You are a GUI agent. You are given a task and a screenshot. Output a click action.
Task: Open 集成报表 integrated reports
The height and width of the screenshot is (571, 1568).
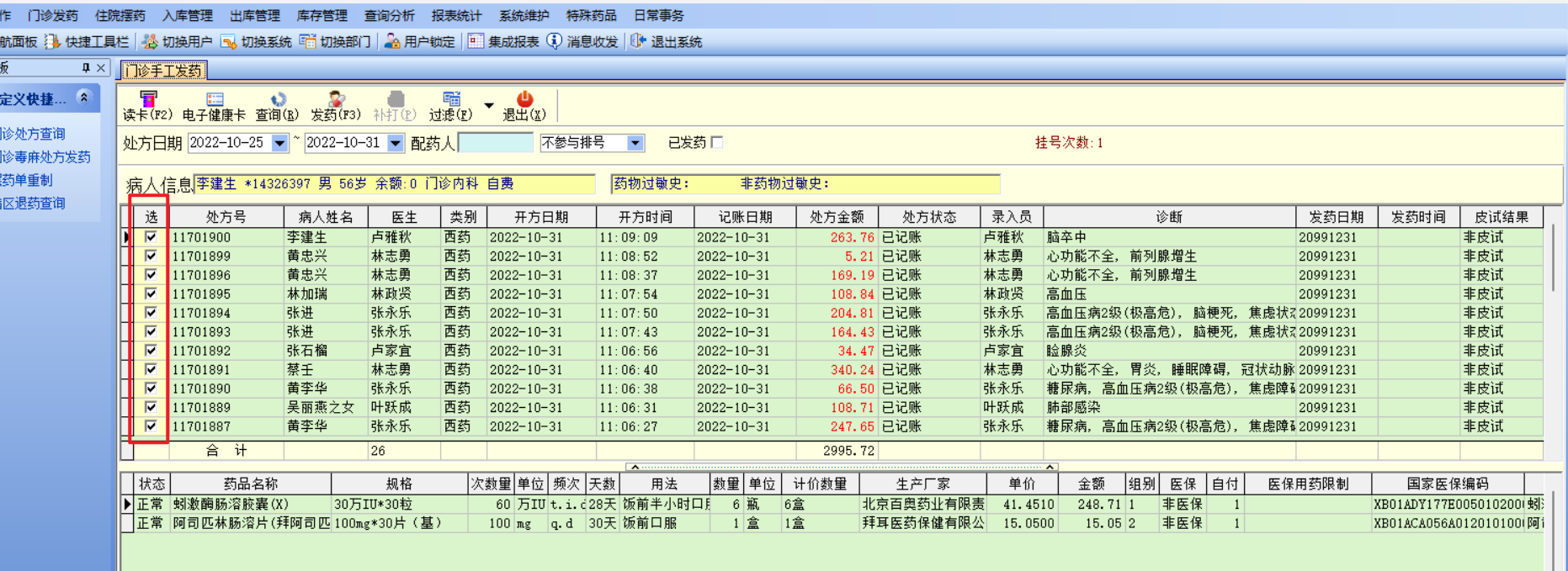click(503, 41)
